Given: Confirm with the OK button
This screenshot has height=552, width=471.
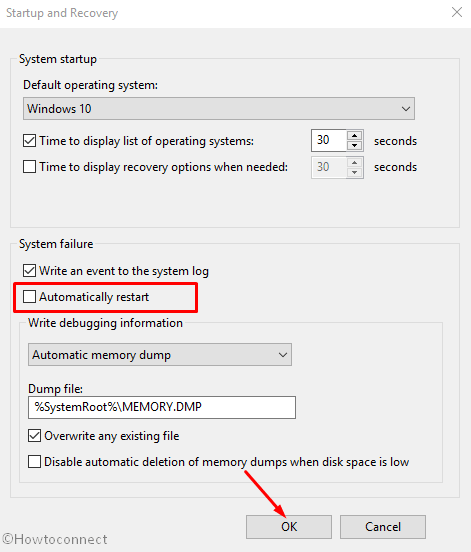Looking at the screenshot, I should 289,527.
